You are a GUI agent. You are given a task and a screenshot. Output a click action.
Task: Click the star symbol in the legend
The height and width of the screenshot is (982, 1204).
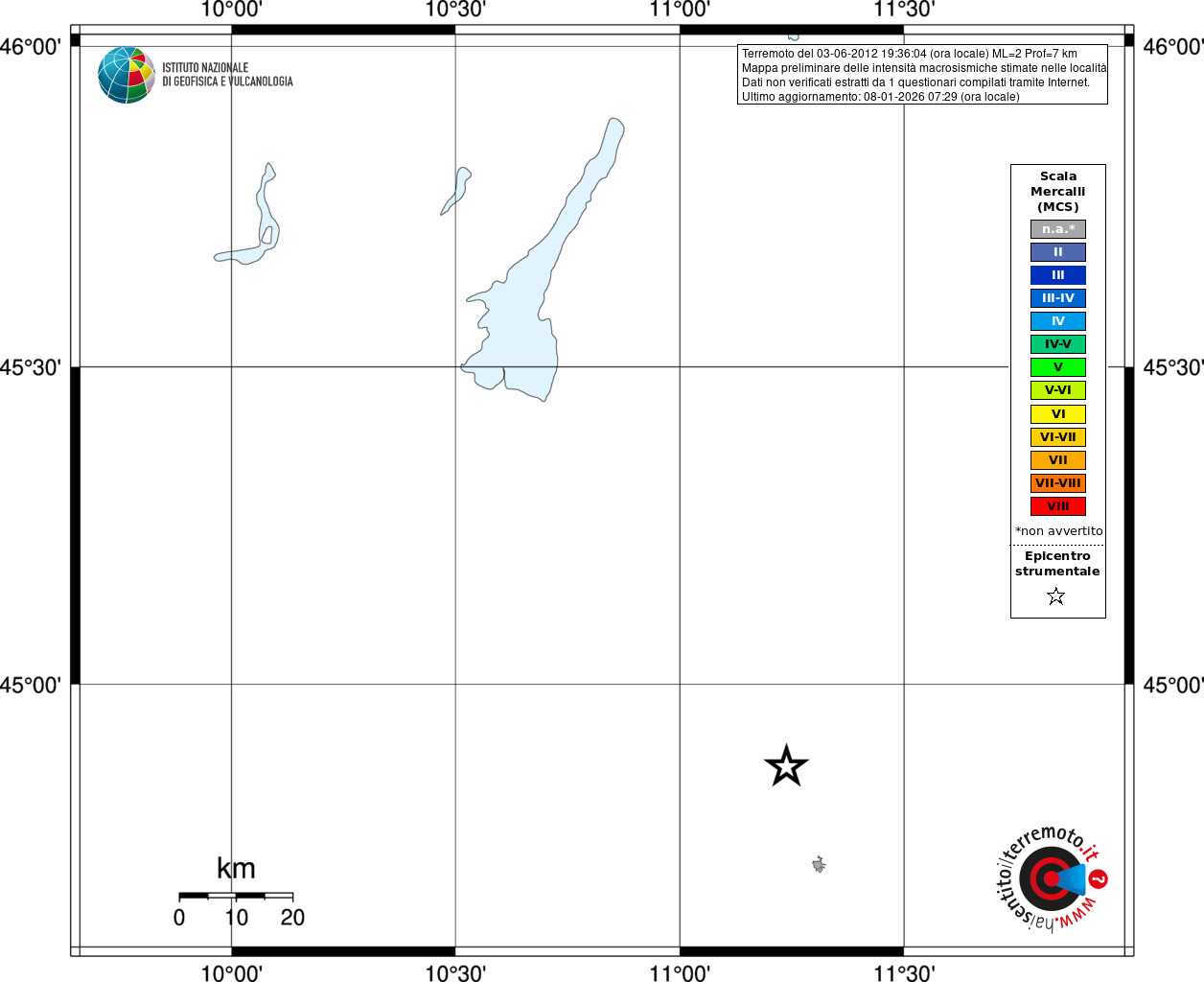tap(1056, 596)
